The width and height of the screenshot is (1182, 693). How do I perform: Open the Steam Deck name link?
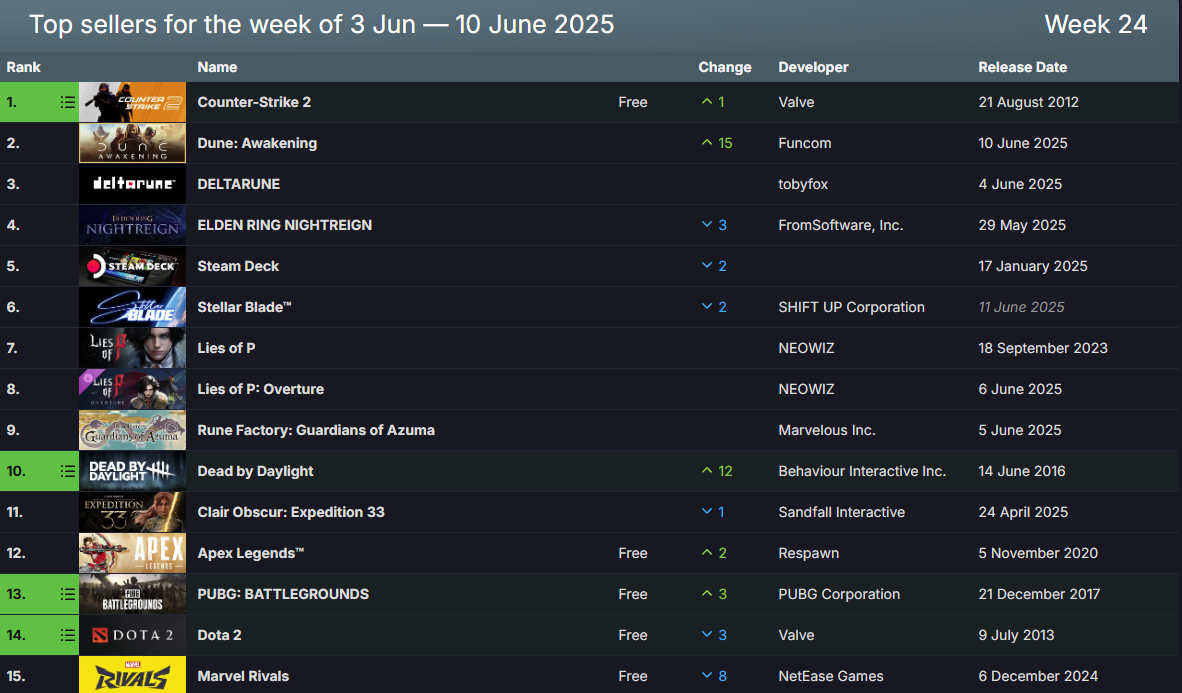point(238,266)
